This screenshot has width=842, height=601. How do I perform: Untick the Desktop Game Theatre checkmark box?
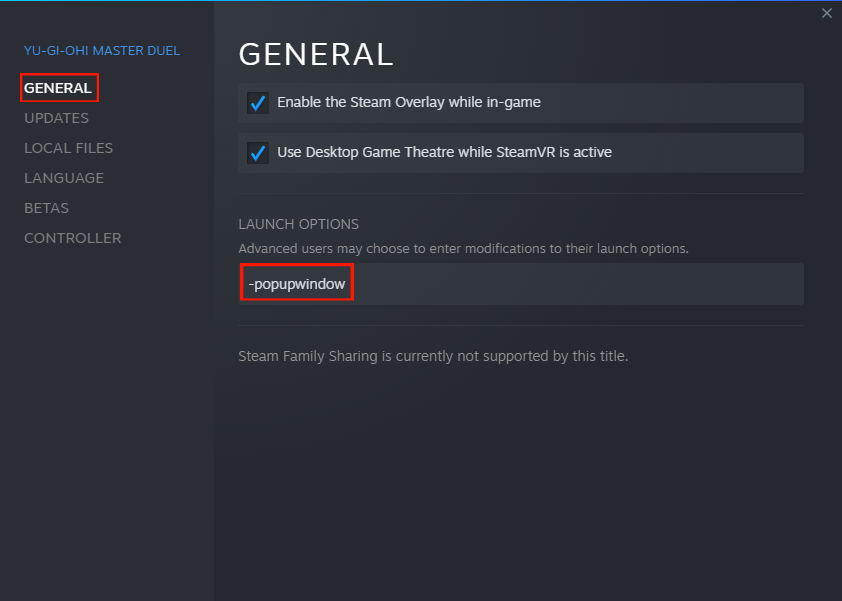[x=258, y=153]
